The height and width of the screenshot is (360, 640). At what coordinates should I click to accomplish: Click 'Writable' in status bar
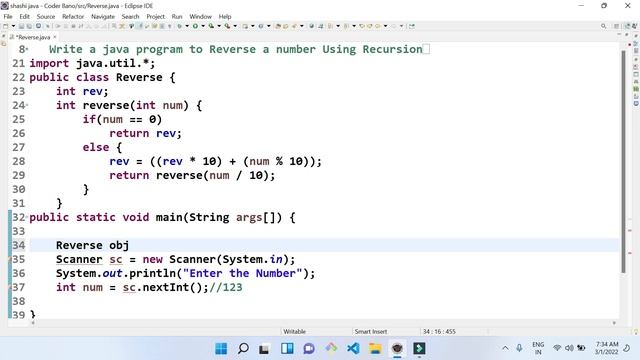coord(294,331)
